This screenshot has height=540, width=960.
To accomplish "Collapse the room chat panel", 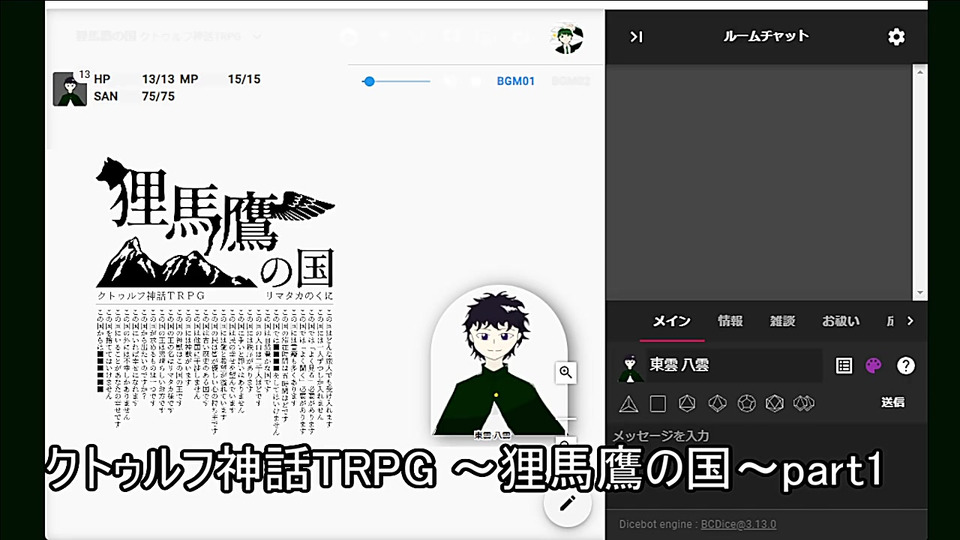I will [x=636, y=37].
